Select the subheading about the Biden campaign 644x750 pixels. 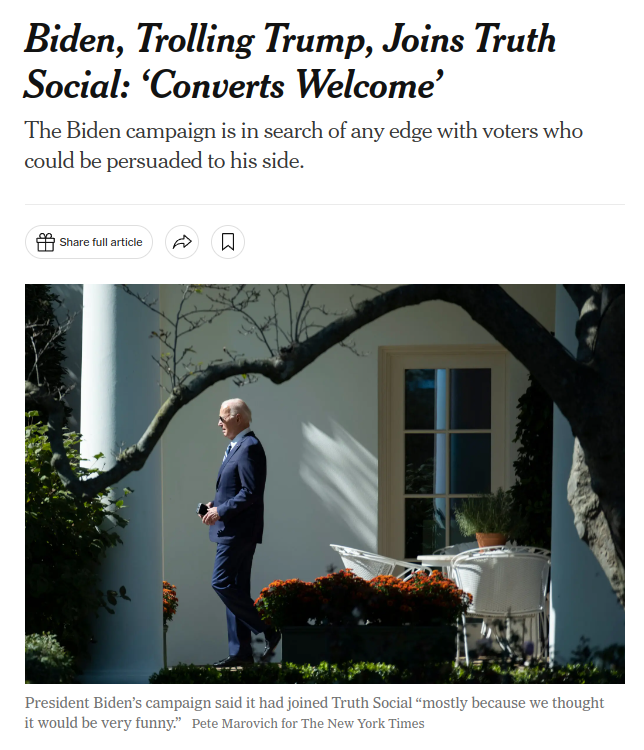click(303, 145)
